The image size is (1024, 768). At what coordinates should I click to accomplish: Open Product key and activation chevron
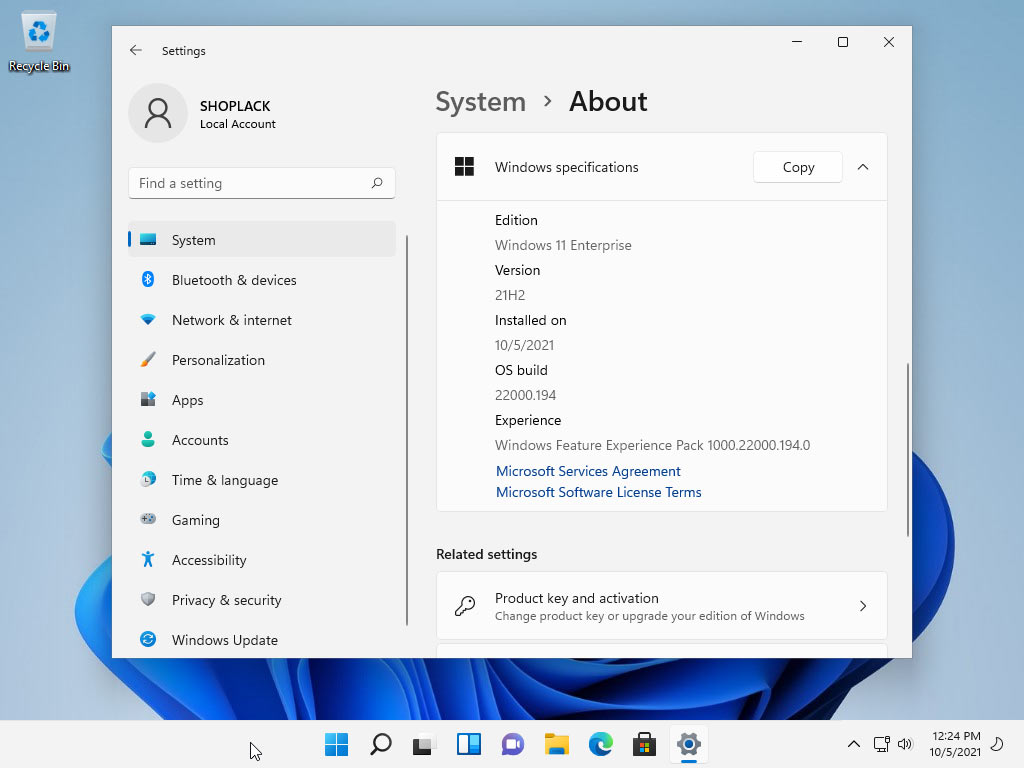tap(863, 605)
